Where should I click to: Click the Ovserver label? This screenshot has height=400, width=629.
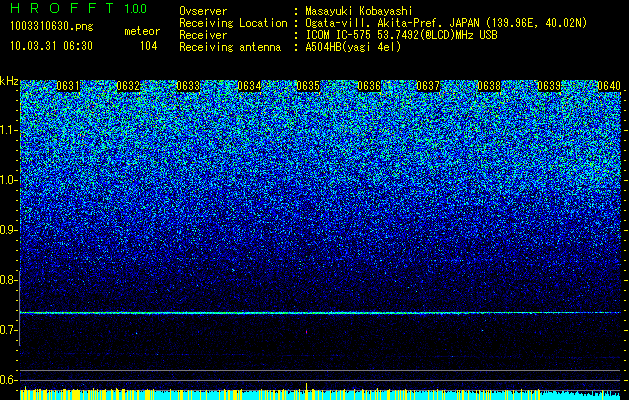pyautogui.click(x=203, y=11)
